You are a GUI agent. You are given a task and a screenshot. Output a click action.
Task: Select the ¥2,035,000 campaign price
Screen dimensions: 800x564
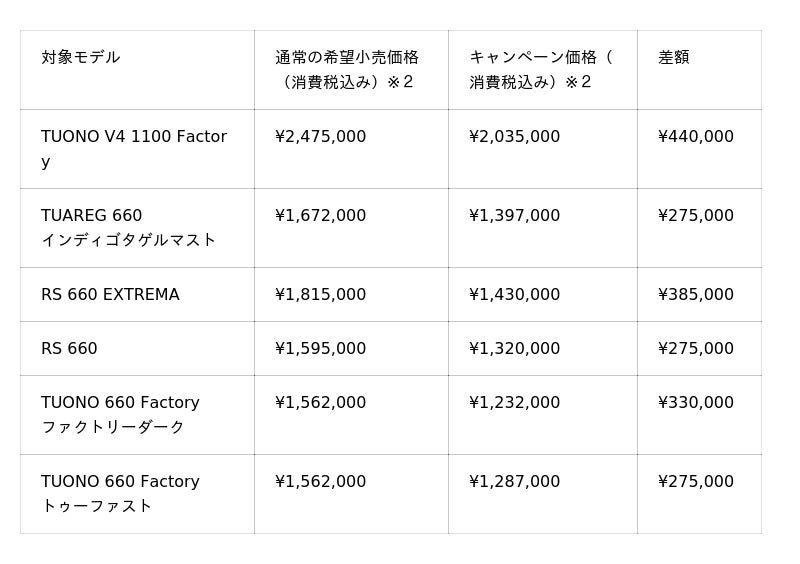pyautogui.click(x=514, y=137)
